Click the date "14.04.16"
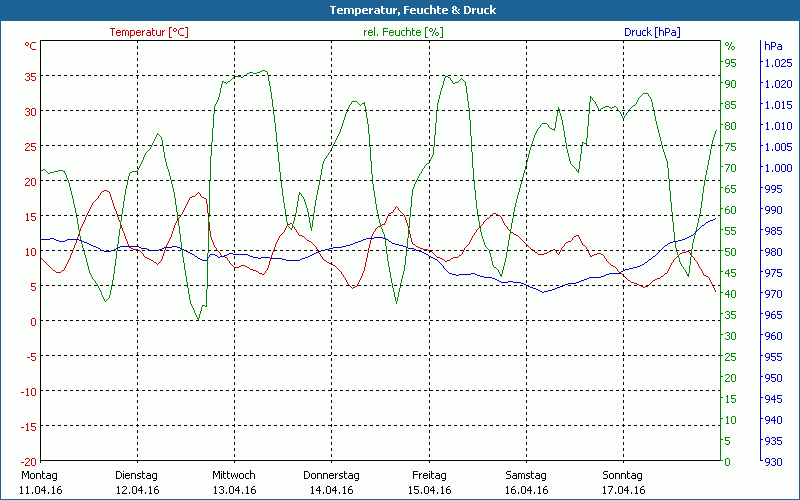Image resolution: width=800 pixels, height=500 pixels. (332, 490)
